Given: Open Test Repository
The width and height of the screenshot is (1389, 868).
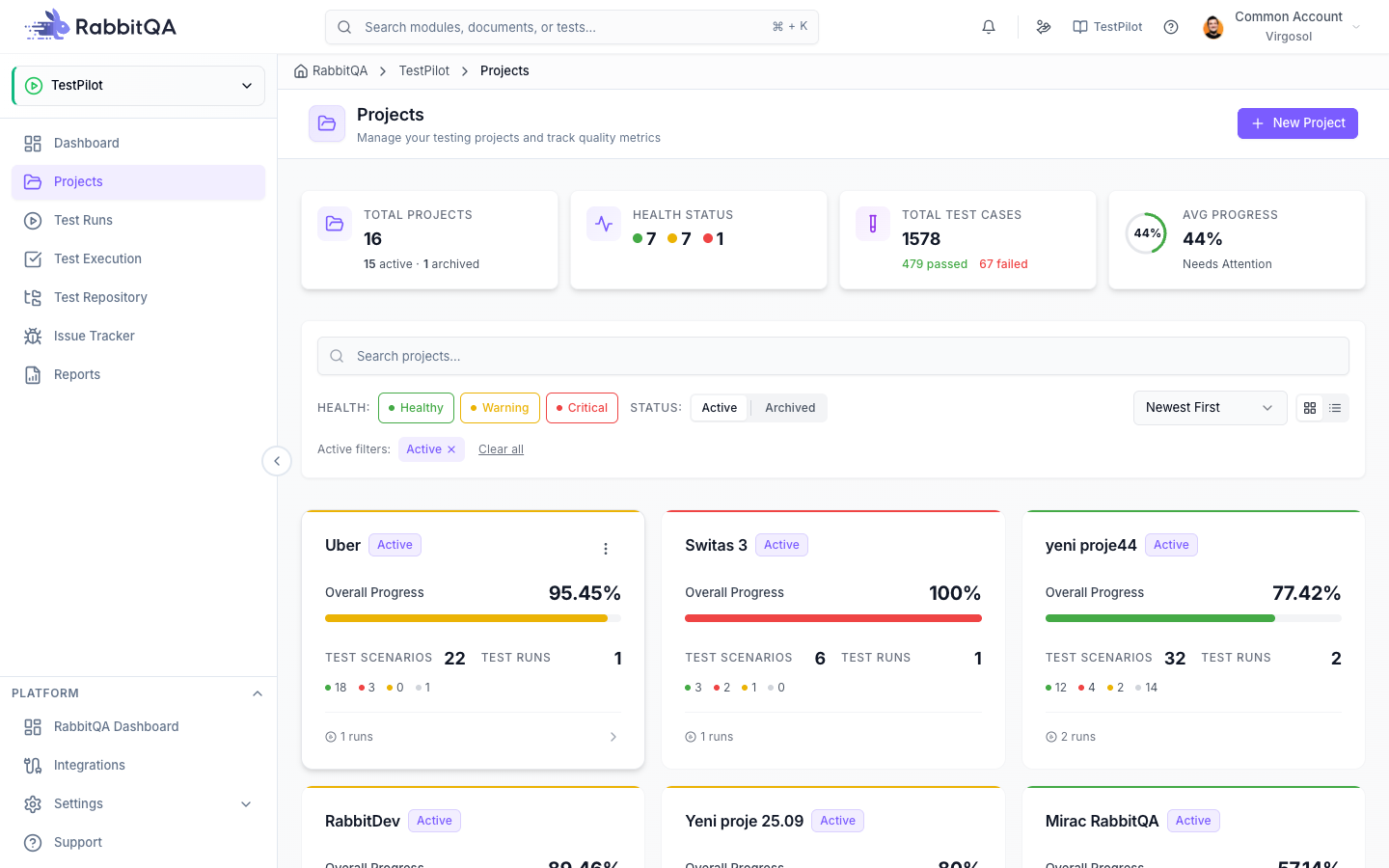Looking at the screenshot, I should [138, 298].
